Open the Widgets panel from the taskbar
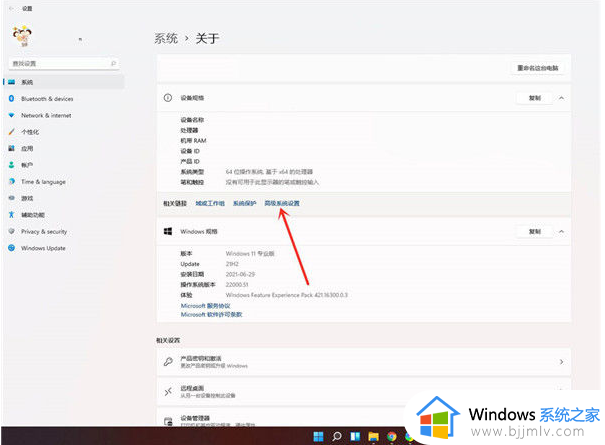This screenshot has width=605, height=445. coord(355,437)
